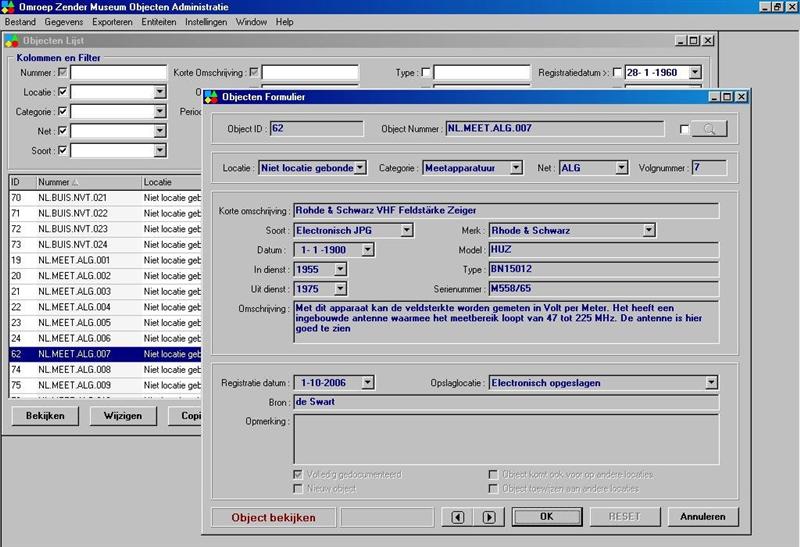Open the Registratiedatum filter date dropdown in Objecten Lijst
The height and width of the screenshot is (547, 800).
pos(695,72)
